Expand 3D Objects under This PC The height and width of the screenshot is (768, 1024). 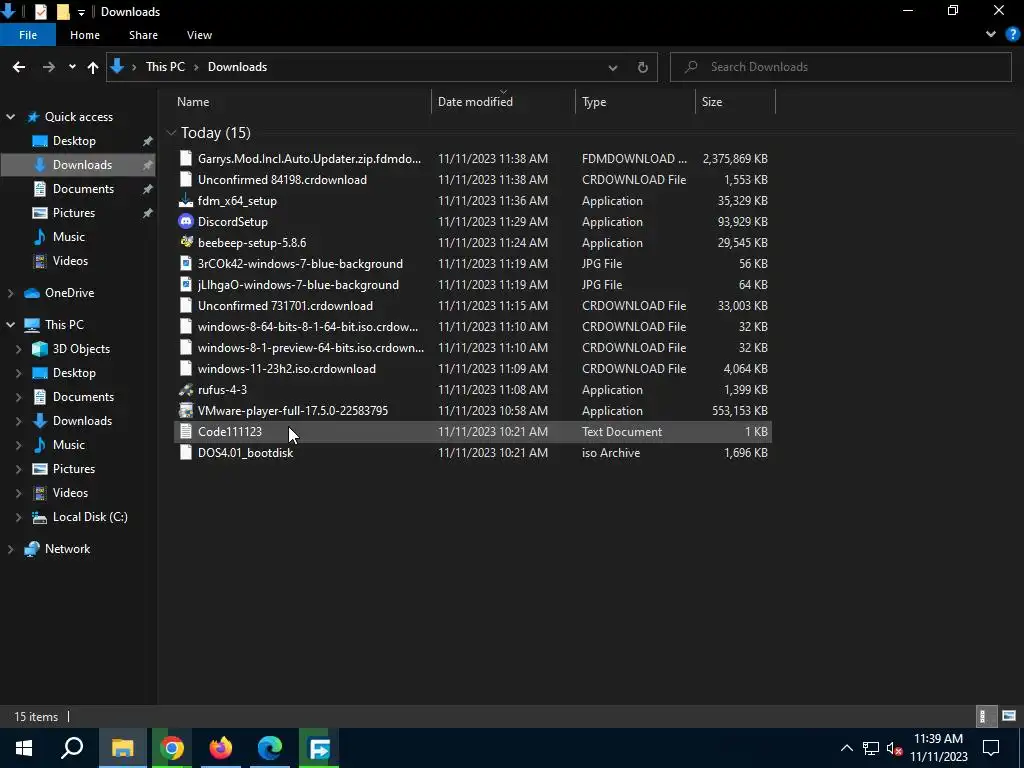19,349
